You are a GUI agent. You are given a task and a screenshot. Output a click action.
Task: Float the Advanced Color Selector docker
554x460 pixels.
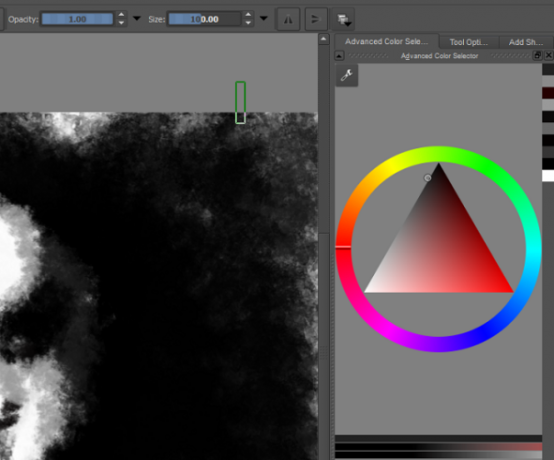click(x=537, y=55)
